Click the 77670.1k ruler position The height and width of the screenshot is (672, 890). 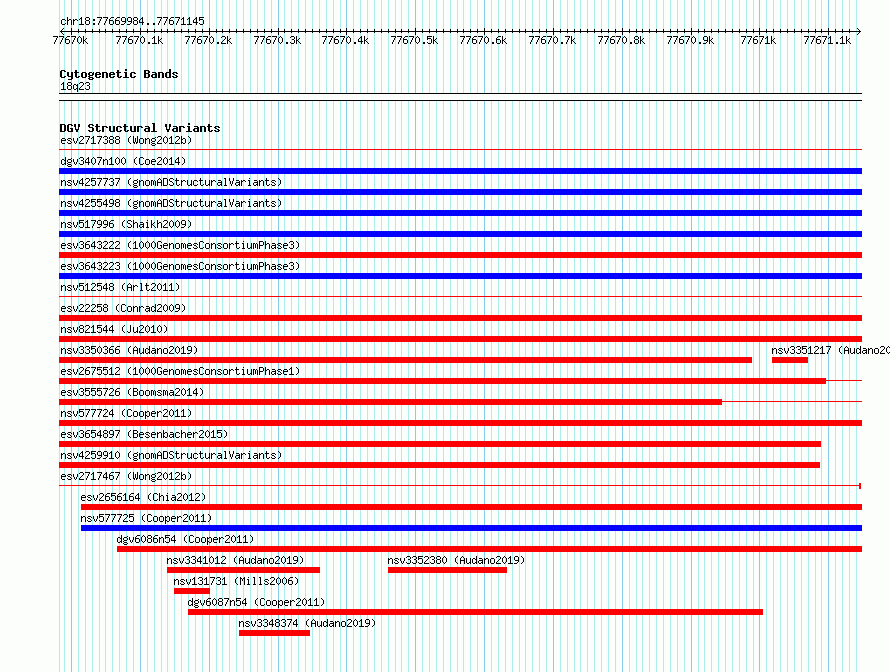139,40
